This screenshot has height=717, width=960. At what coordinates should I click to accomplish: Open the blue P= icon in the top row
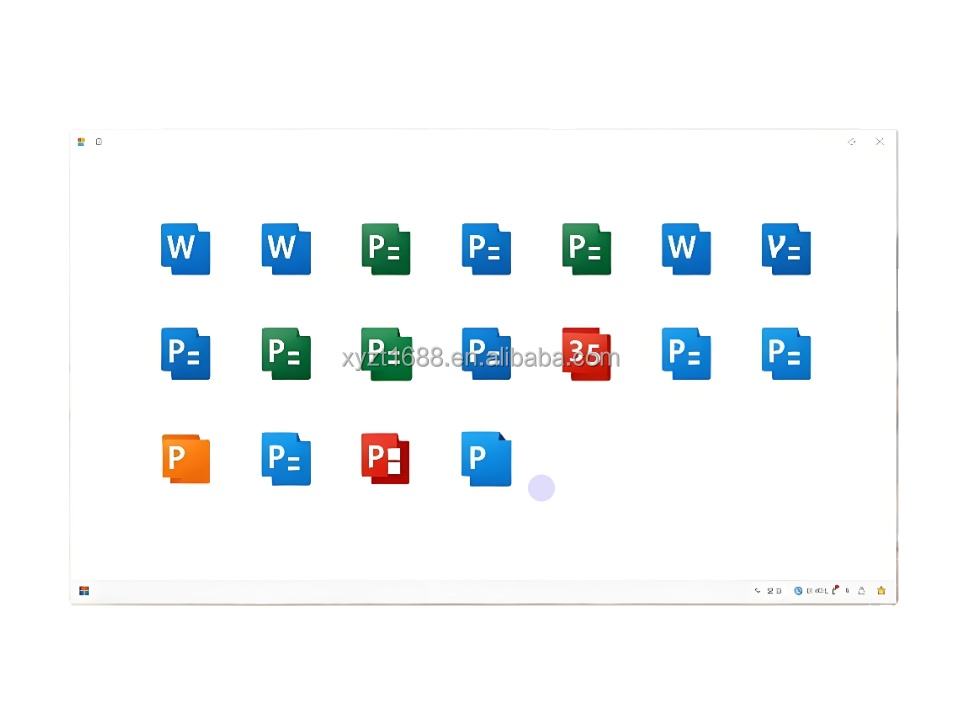(486, 249)
